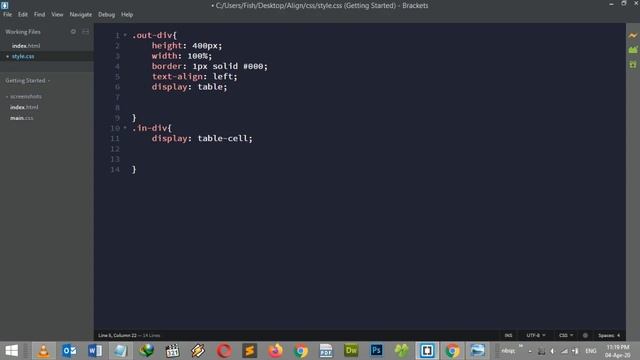The width and height of the screenshot is (640, 360).
Task: Open the Extension Manager icon
Action: click(633, 50)
